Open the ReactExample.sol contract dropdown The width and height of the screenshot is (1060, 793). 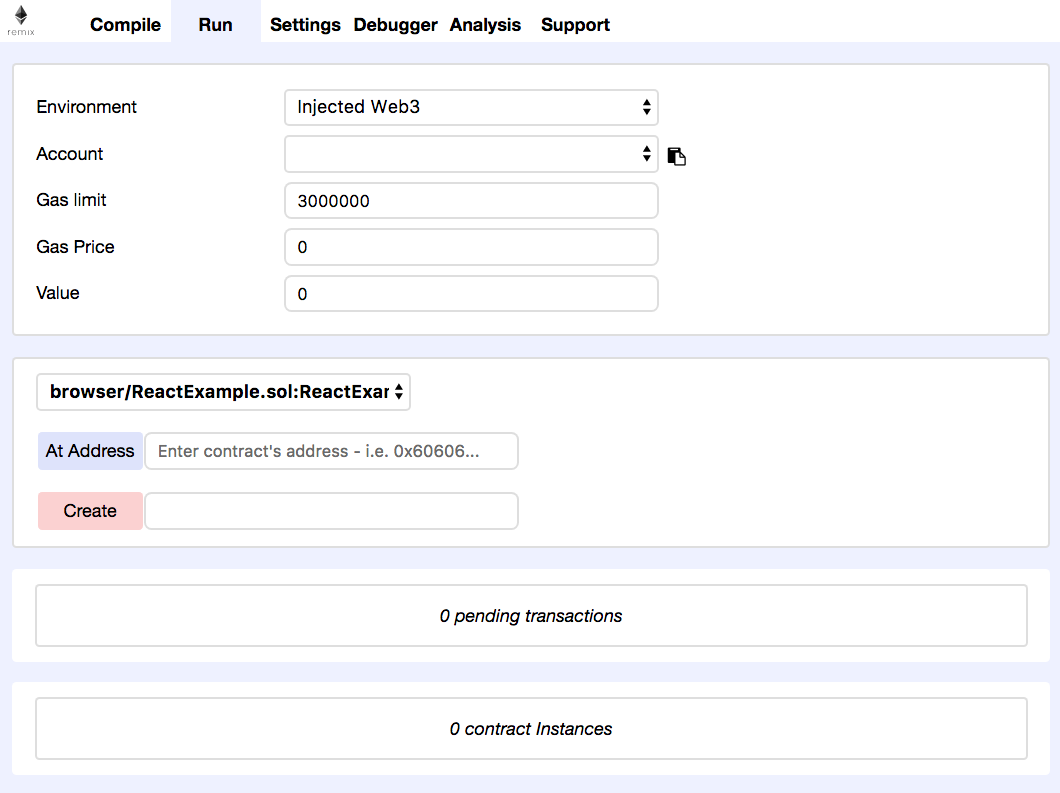pyautogui.click(x=223, y=392)
